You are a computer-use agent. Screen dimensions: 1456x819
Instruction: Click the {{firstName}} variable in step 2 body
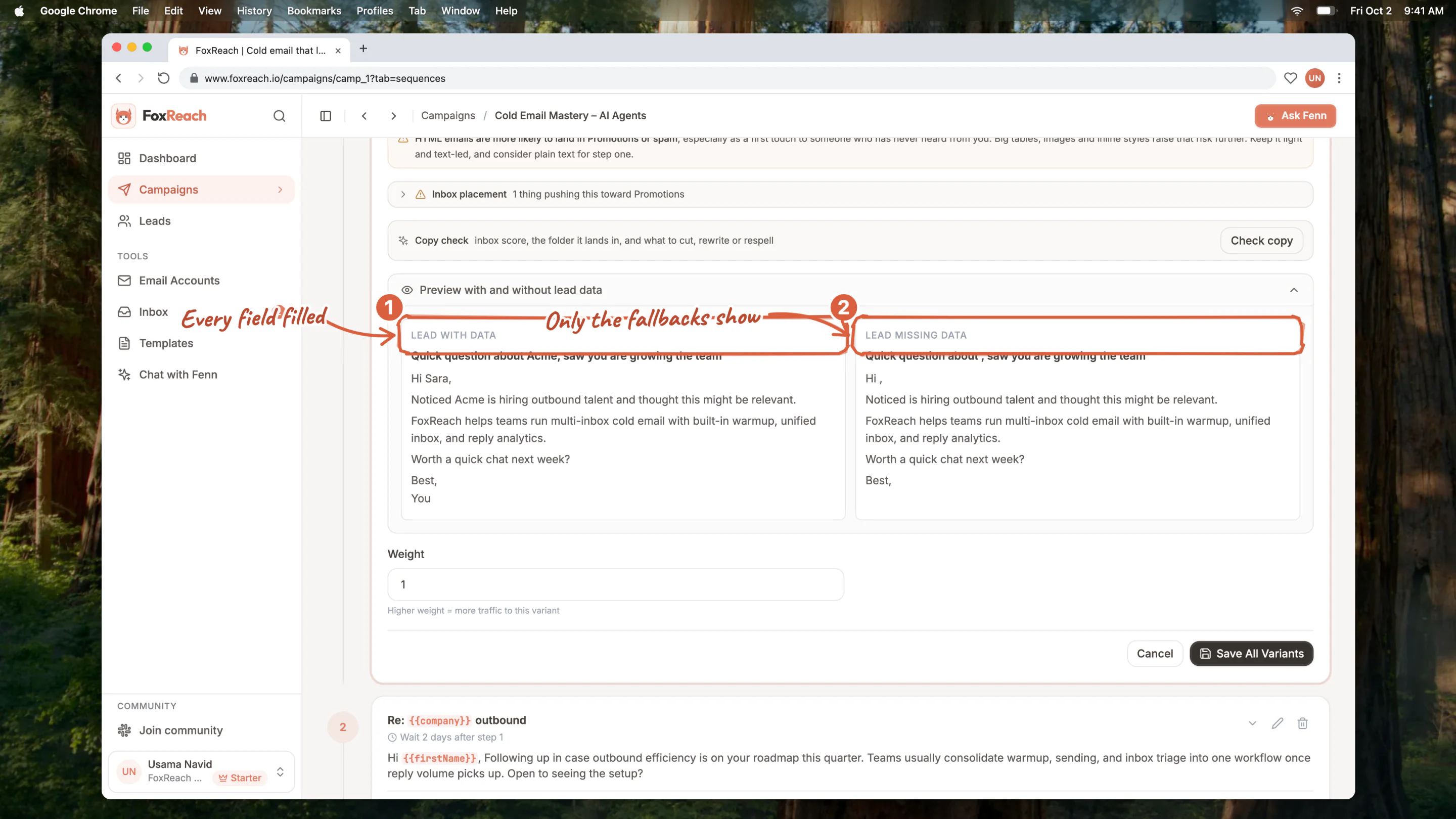point(439,758)
